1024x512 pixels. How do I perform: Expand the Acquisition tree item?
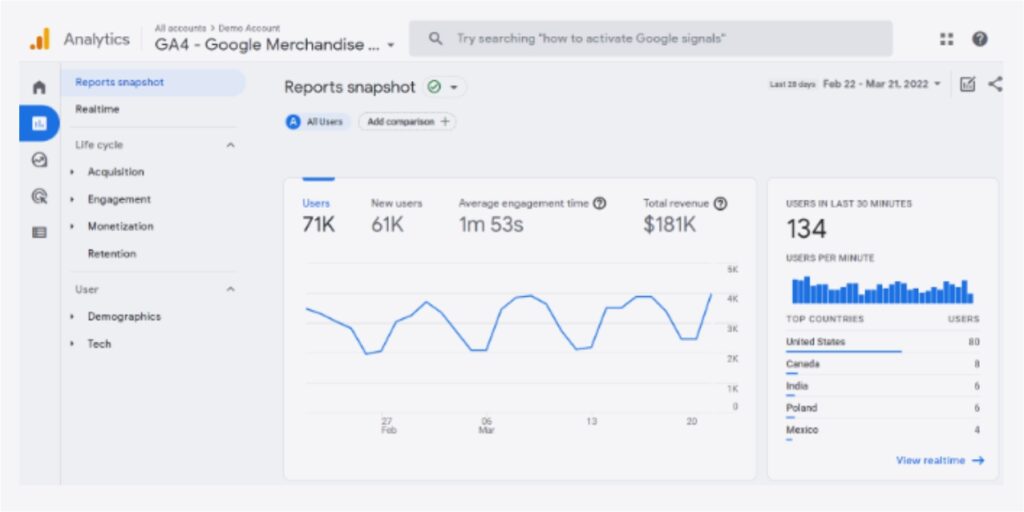[x=72, y=172]
